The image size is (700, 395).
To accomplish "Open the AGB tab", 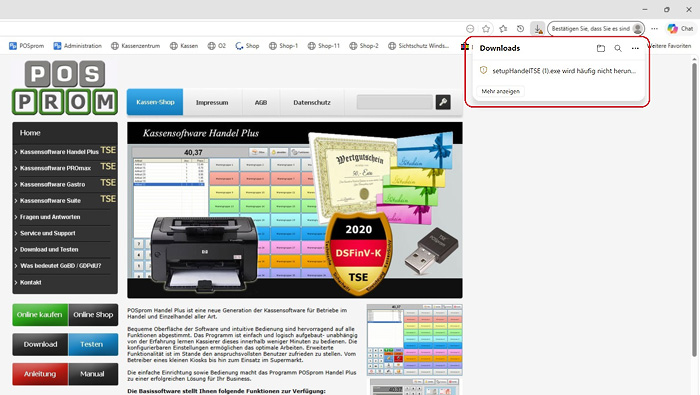I will click(x=261, y=102).
